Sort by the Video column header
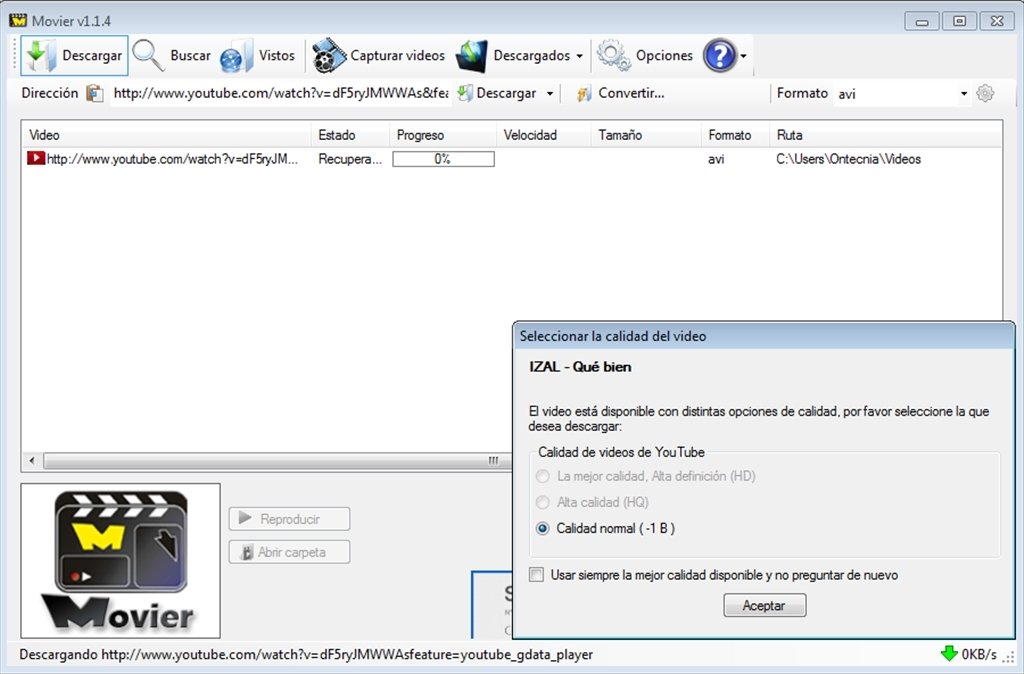 167,135
